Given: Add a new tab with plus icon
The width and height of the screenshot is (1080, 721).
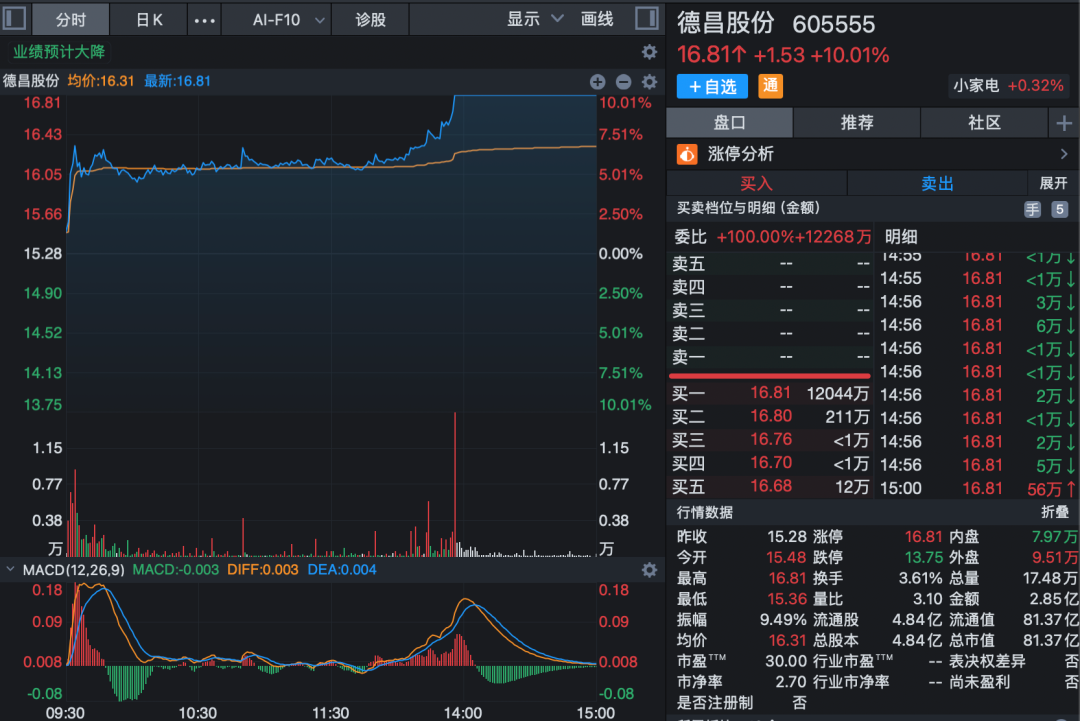Looking at the screenshot, I should (x=1062, y=123).
